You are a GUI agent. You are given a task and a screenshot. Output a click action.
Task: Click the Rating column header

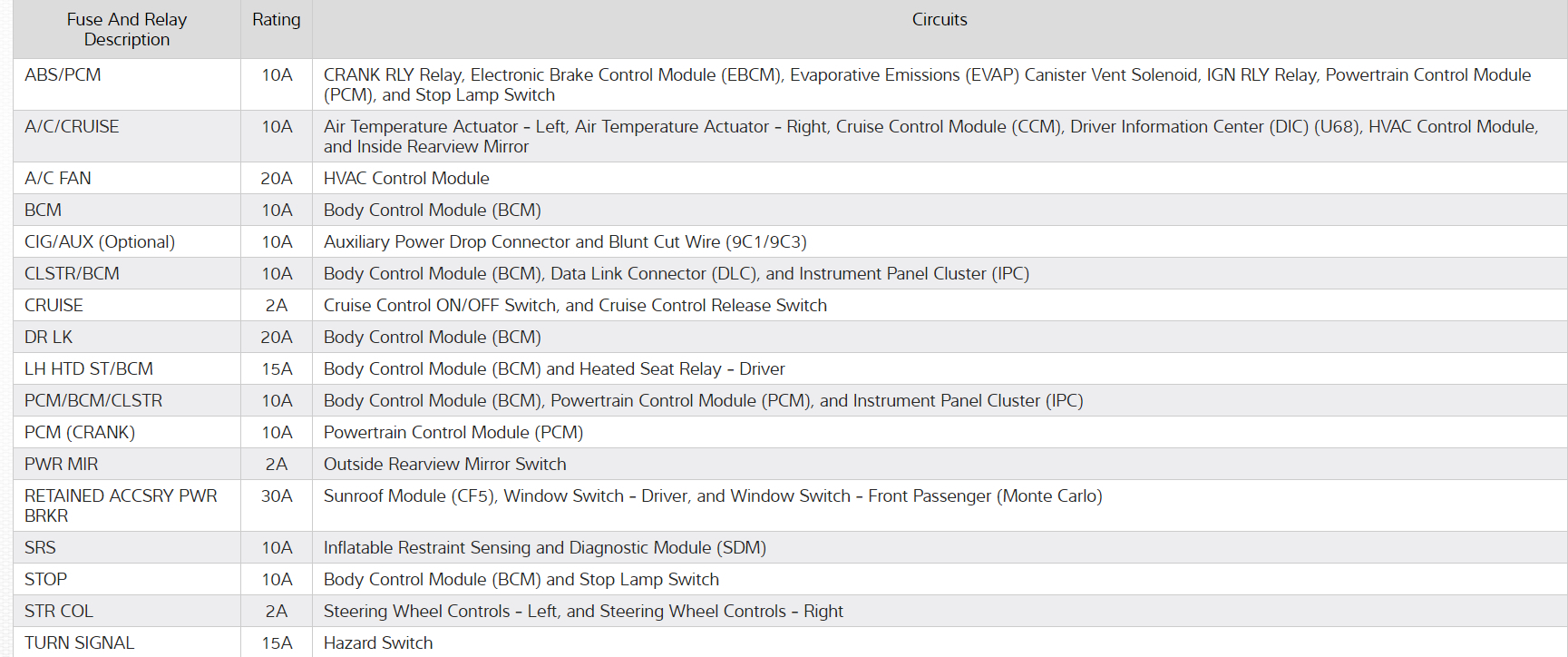point(277,20)
